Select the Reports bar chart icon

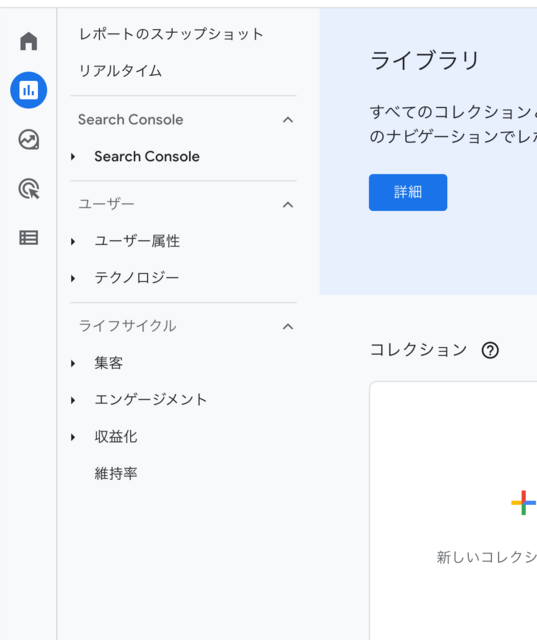(x=29, y=90)
